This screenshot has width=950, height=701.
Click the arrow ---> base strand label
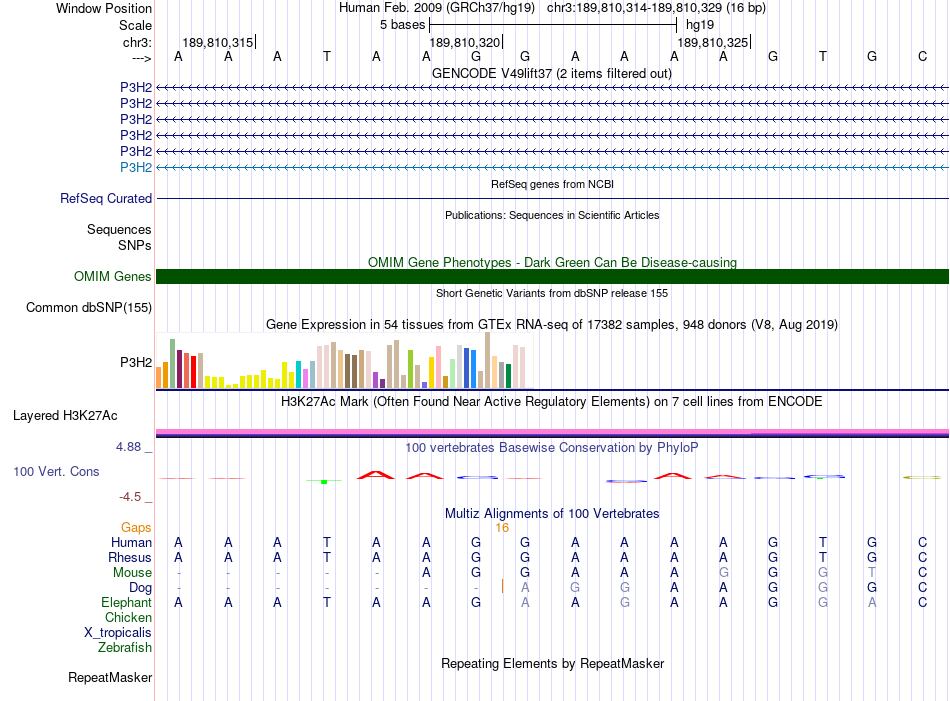click(141, 58)
